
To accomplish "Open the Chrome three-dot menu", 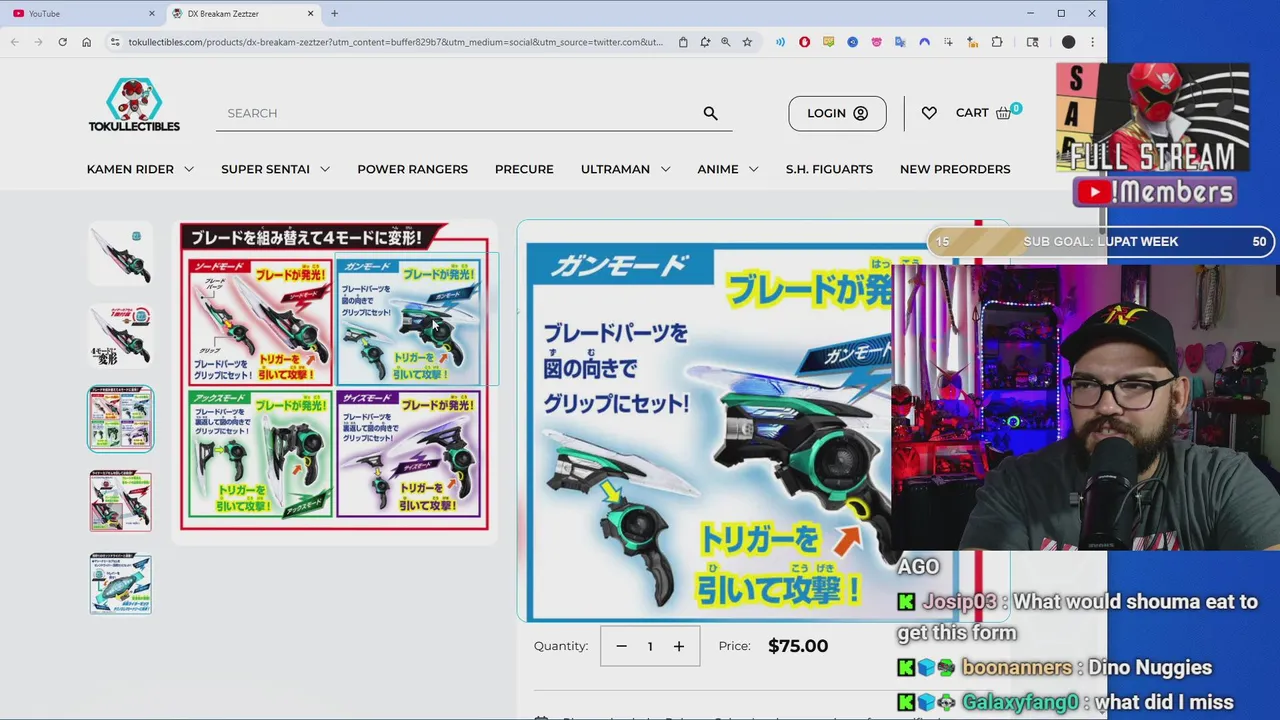I will pos(1092,42).
